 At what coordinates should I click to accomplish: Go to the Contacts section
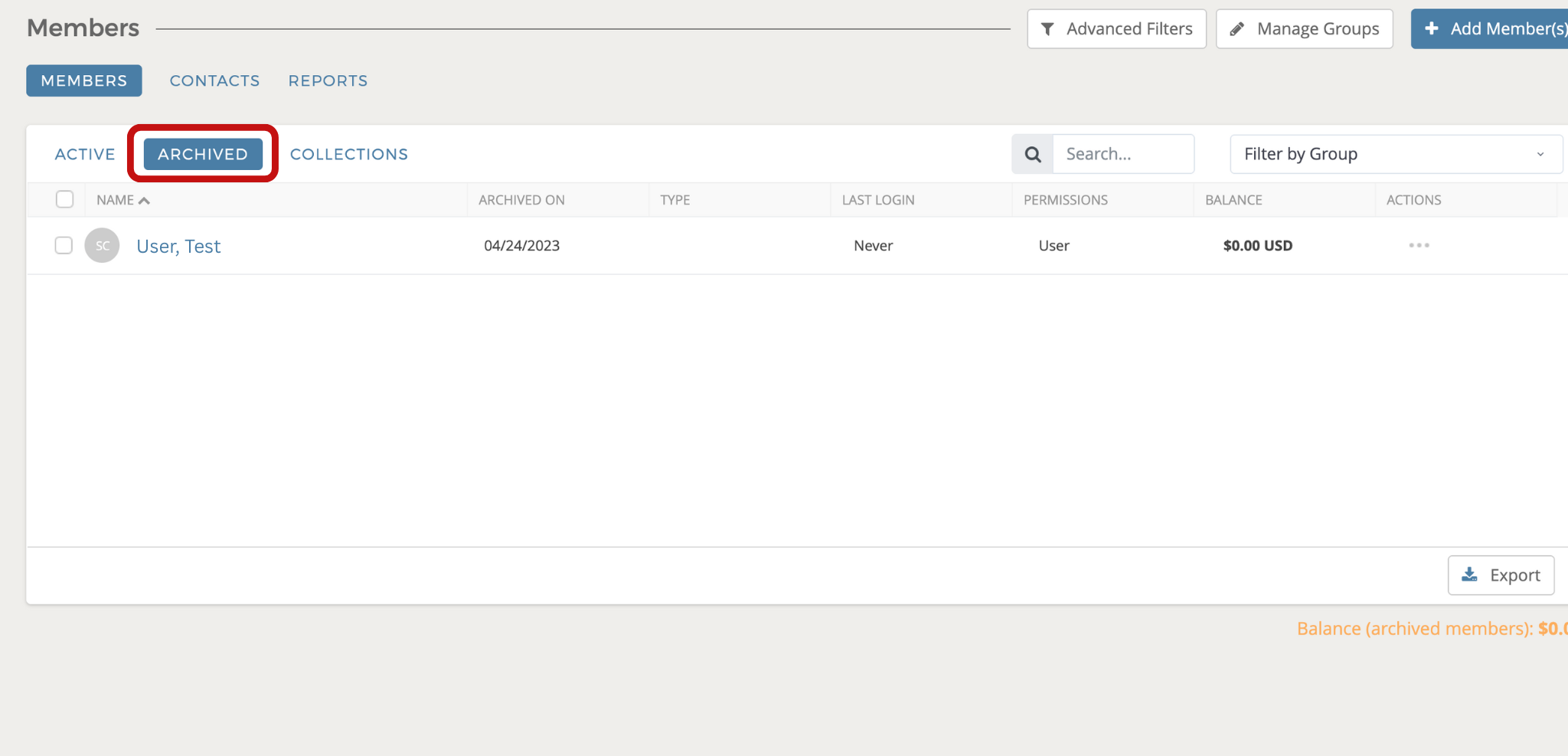tap(214, 80)
